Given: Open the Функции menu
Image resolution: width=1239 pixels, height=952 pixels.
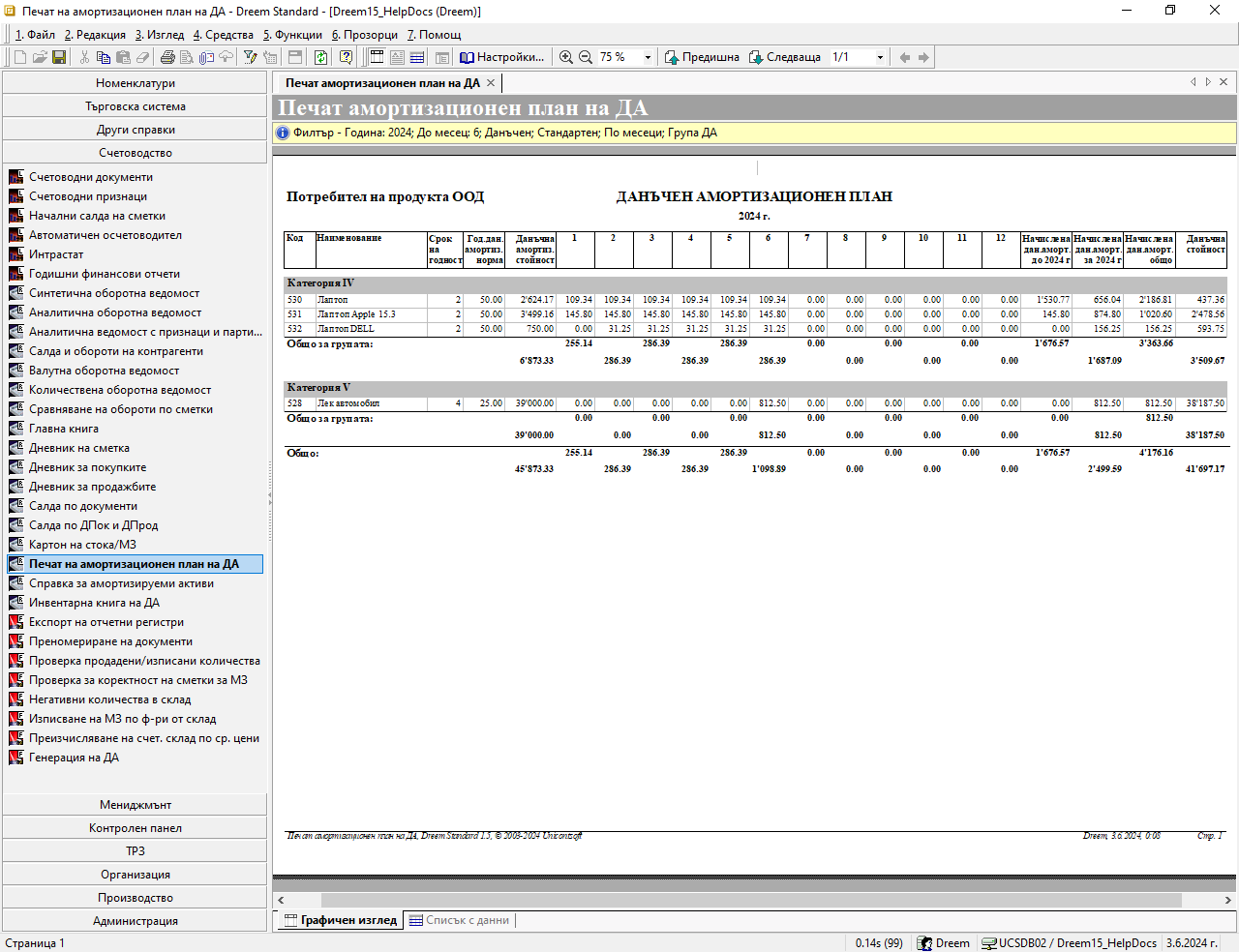Looking at the screenshot, I should pyautogui.click(x=292, y=35).
